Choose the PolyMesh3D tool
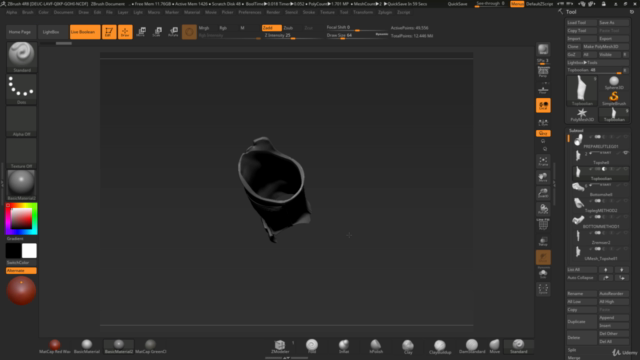The width and height of the screenshot is (640, 360). pos(582,115)
